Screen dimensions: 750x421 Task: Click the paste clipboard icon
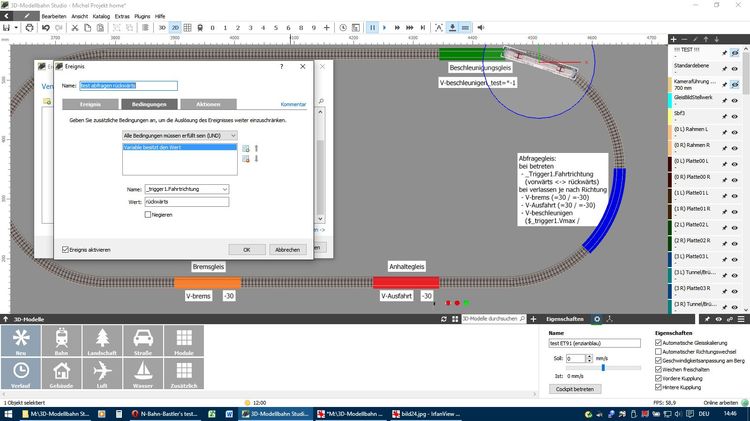100,28
